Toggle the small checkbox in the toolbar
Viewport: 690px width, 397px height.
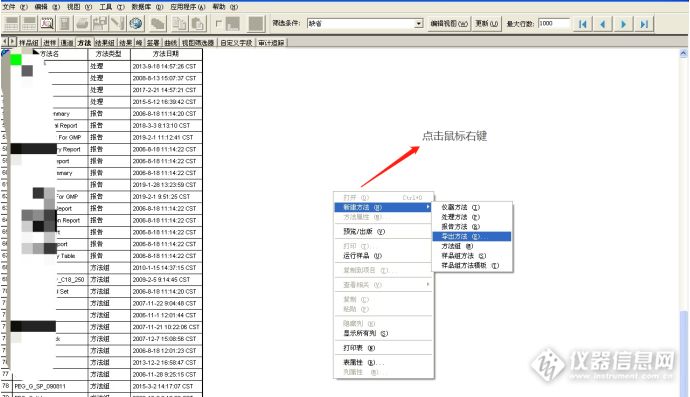pos(218,23)
